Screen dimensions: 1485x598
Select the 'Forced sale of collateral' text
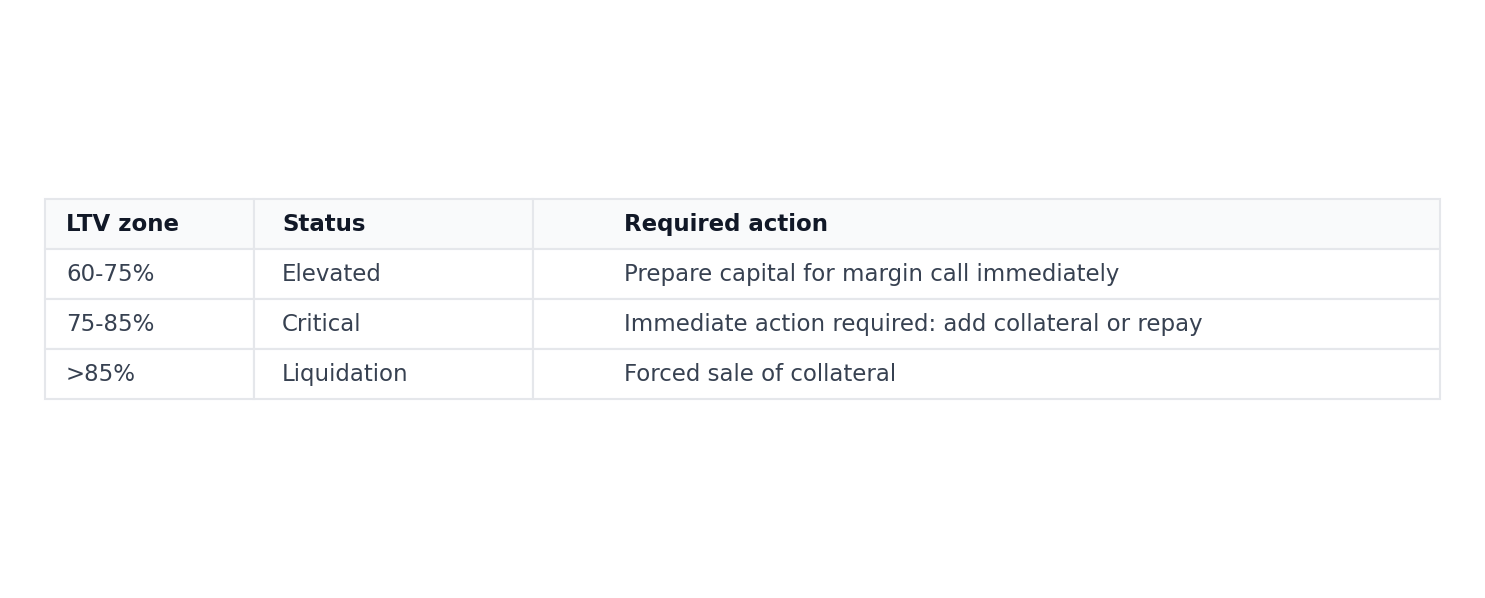[x=759, y=374]
